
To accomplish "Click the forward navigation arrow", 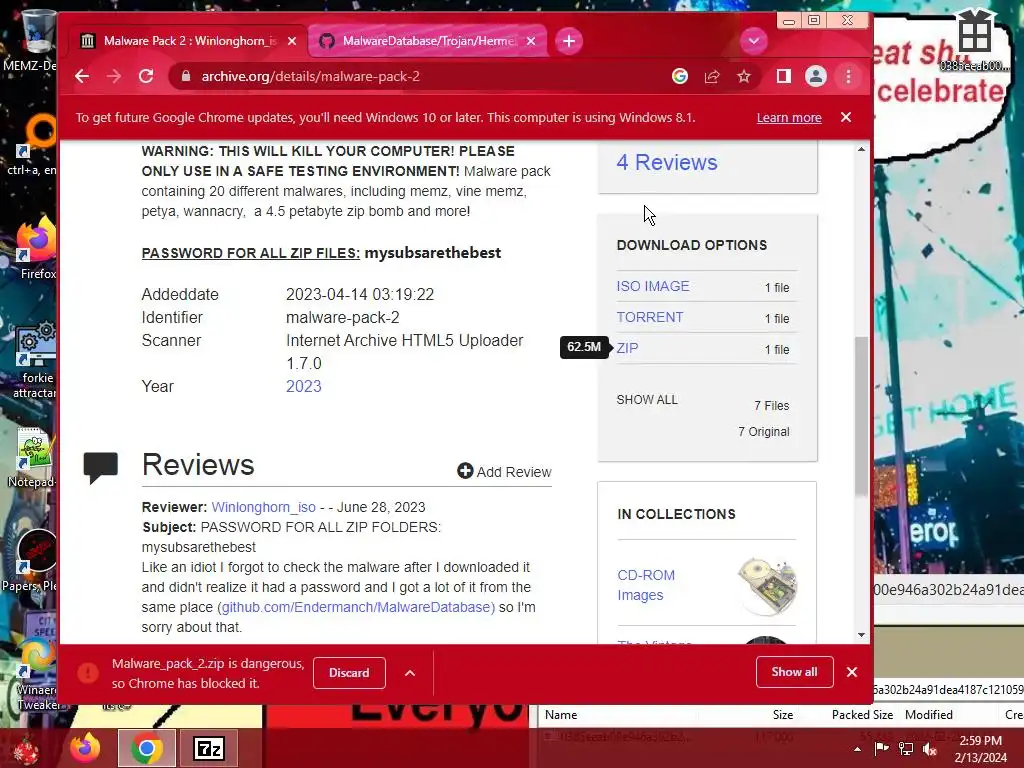I will click(x=114, y=76).
